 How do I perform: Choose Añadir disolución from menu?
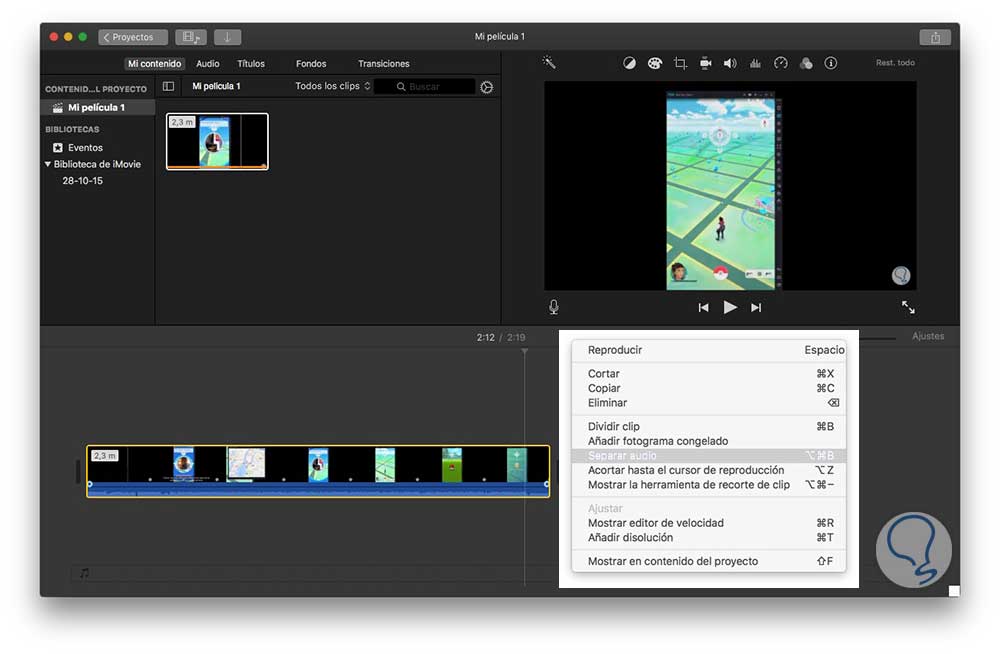[709, 537]
